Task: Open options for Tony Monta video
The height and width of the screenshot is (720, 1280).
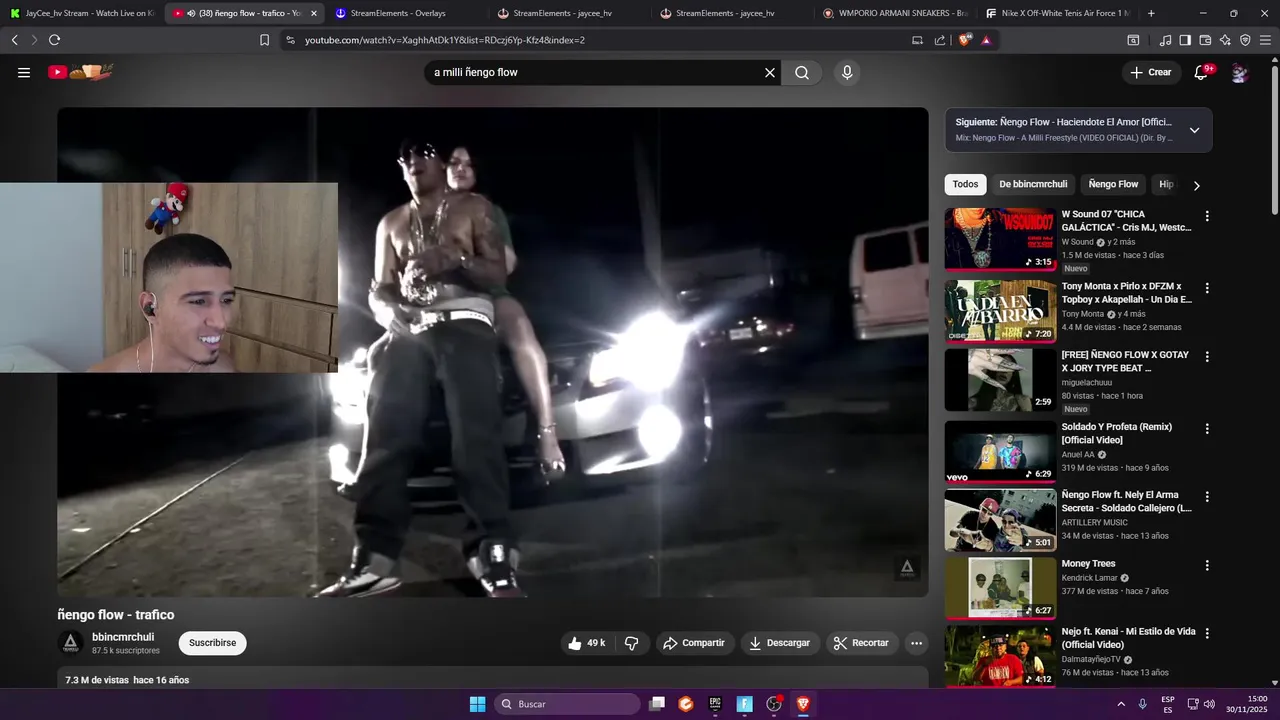Action: 1207,288
